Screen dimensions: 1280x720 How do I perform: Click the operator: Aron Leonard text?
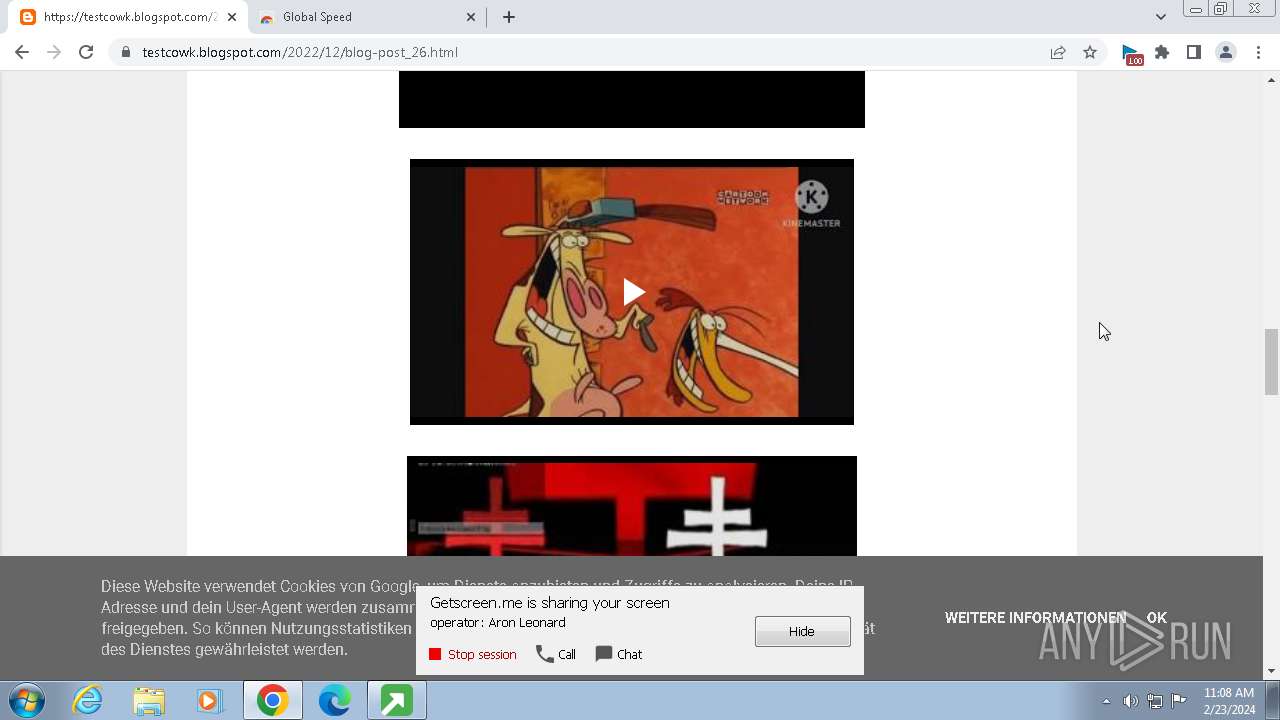[498, 622]
